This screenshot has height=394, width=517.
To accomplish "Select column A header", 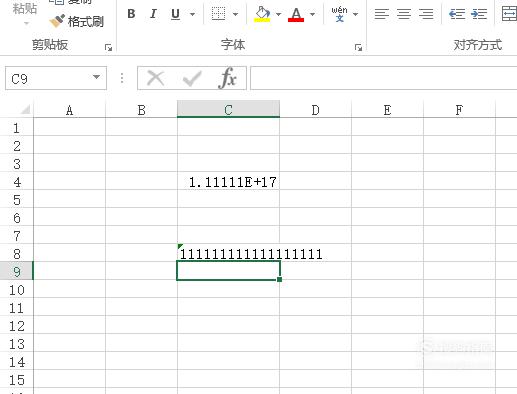I will point(69,110).
